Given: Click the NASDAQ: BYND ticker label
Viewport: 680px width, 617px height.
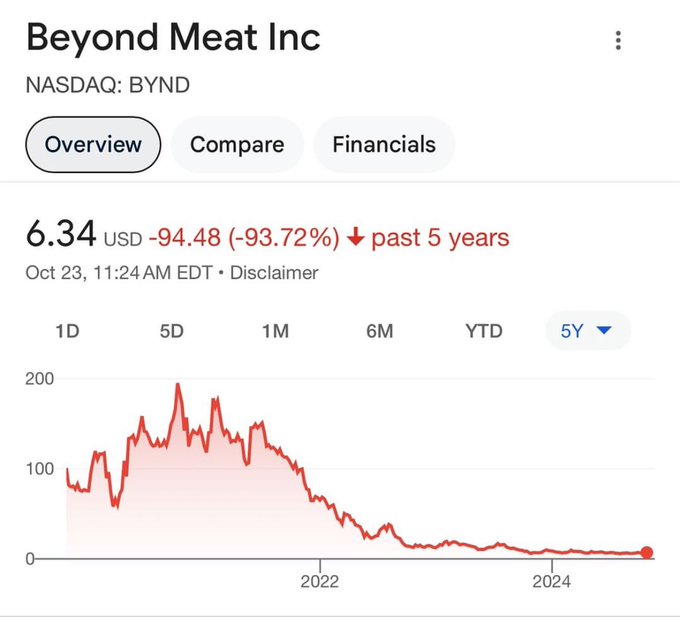Looking at the screenshot, I should pos(107,85).
